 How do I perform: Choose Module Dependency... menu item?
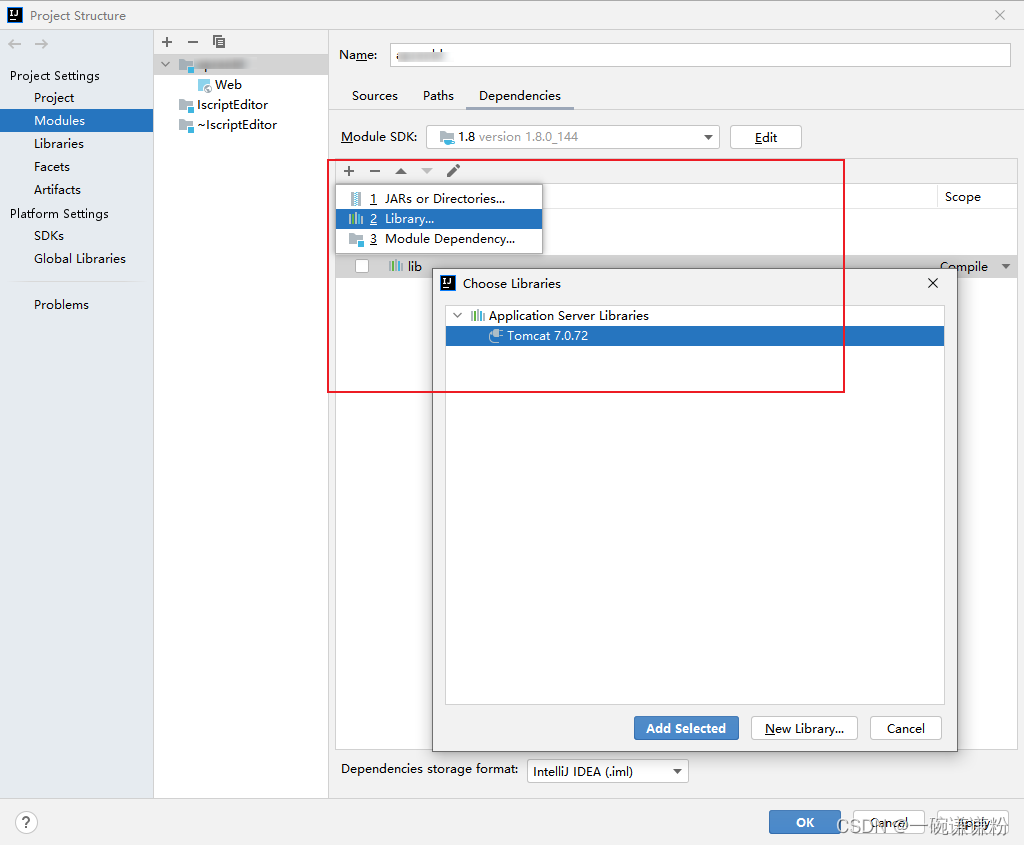439,239
